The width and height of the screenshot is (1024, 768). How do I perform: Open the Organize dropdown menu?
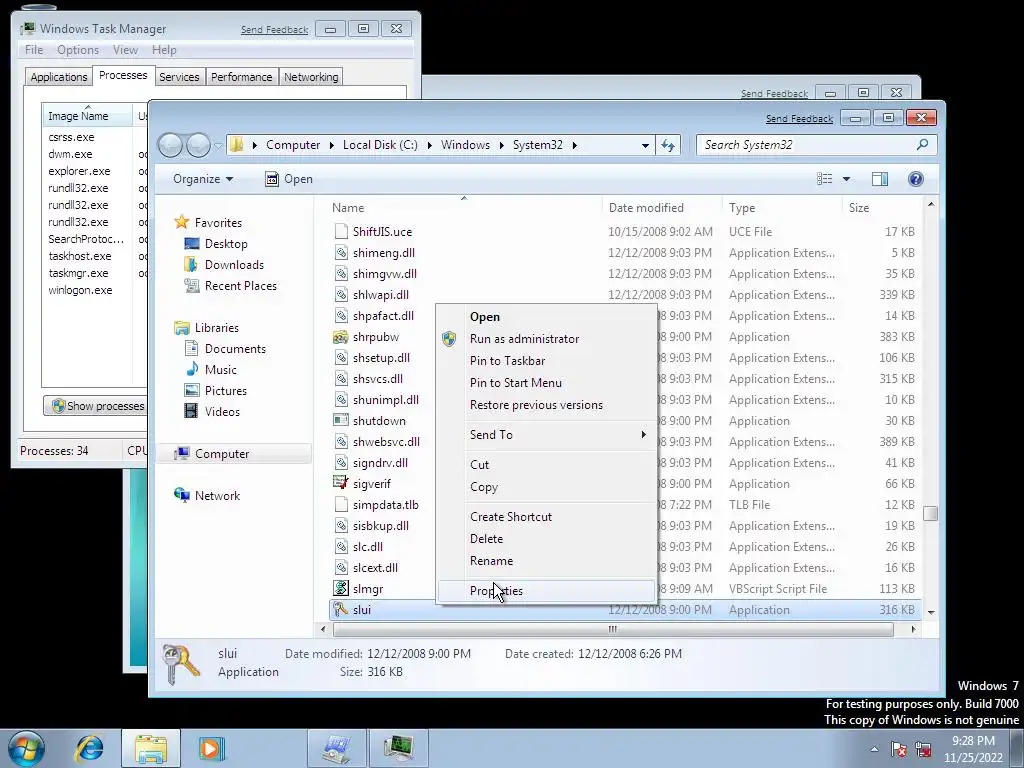point(202,179)
